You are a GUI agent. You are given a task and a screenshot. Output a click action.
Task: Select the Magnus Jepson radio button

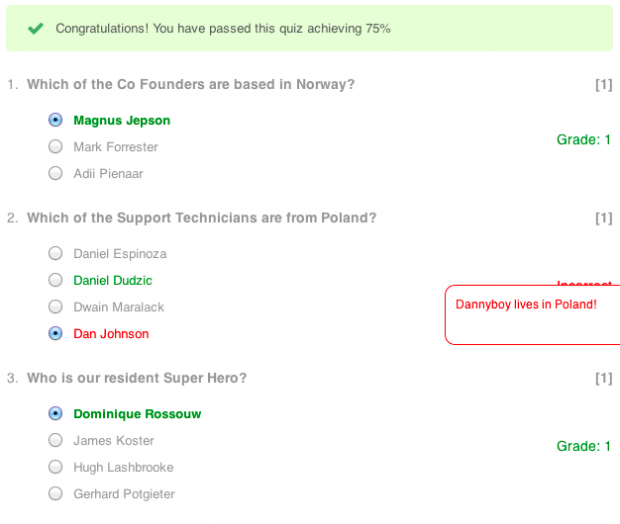[x=55, y=120]
